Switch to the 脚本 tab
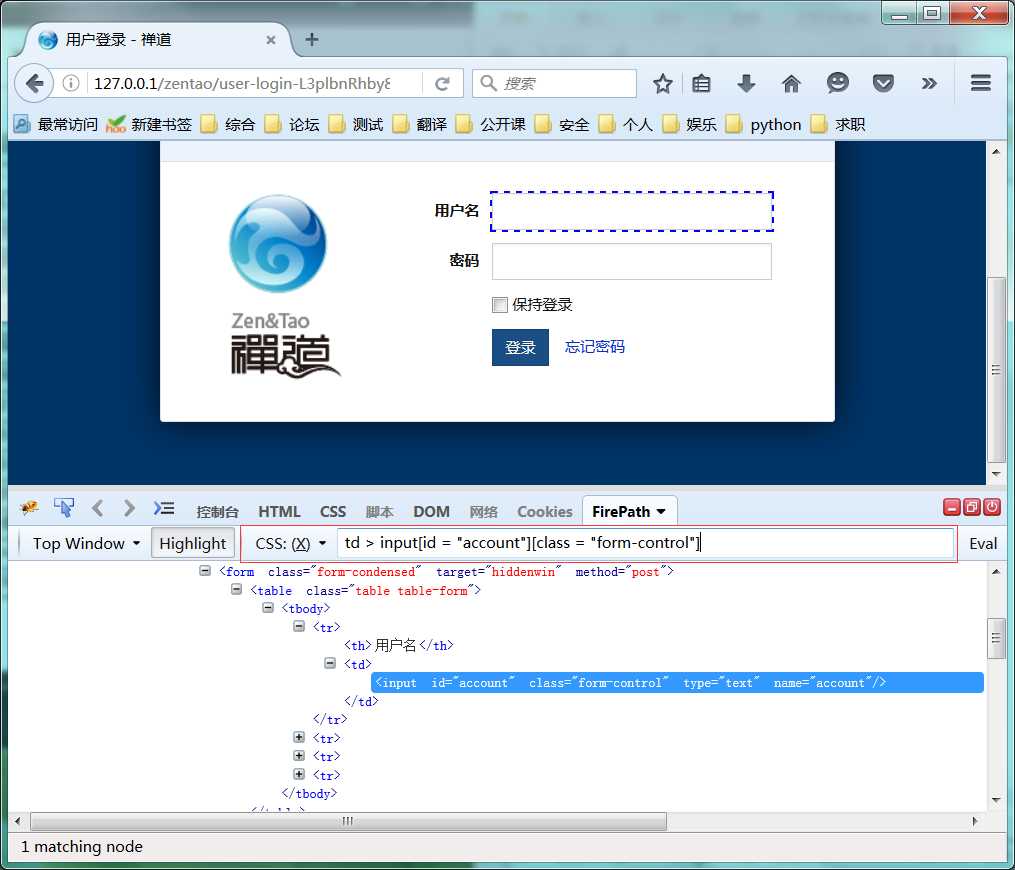Screen dimensions: 1015x870 pyautogui.click(x=379, y=512)
